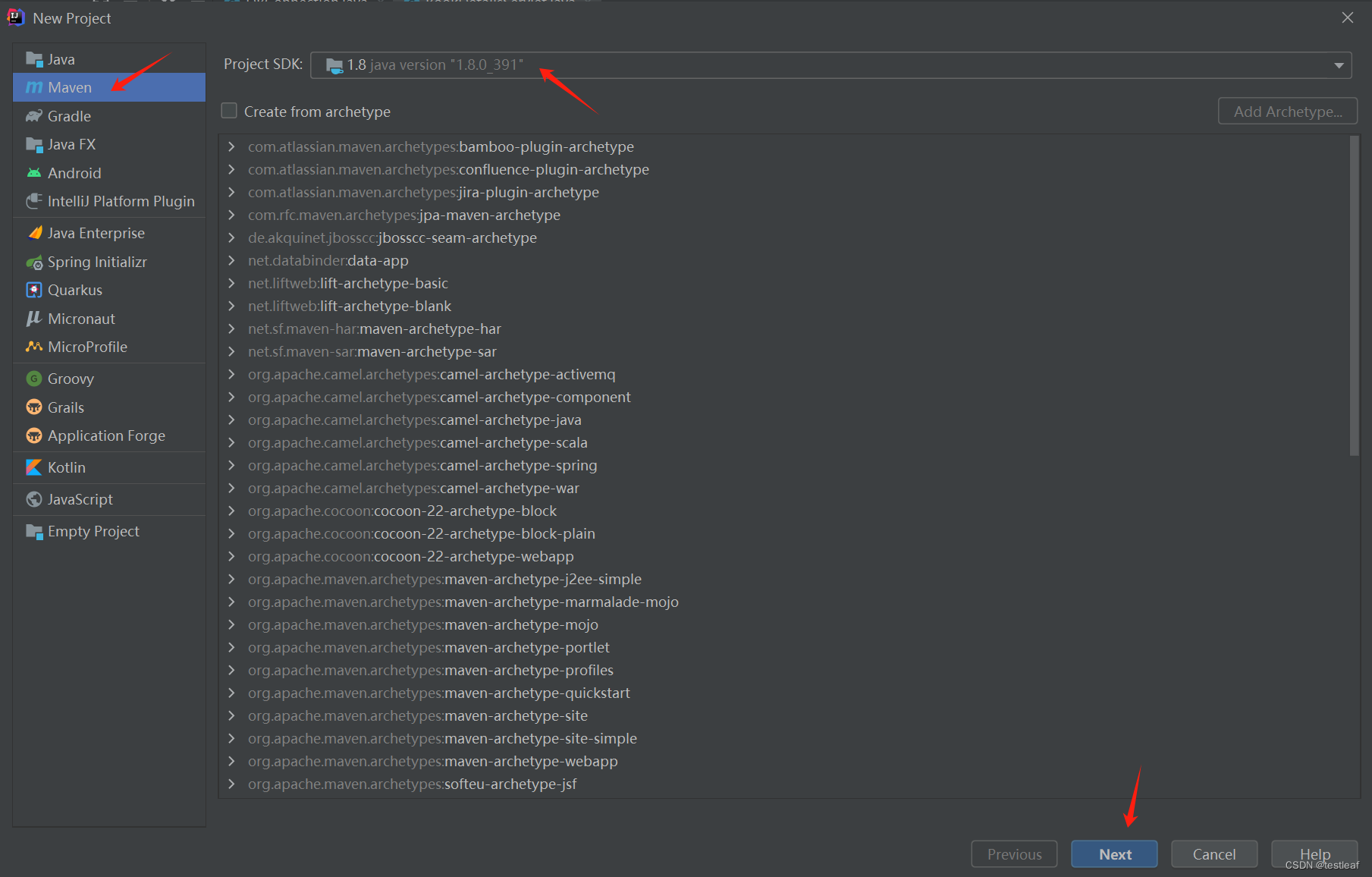Viewport: 1372px width, 877px height.
Task: Expand confluence-plugin-archetype entry
Action: (x=232, y=169)
